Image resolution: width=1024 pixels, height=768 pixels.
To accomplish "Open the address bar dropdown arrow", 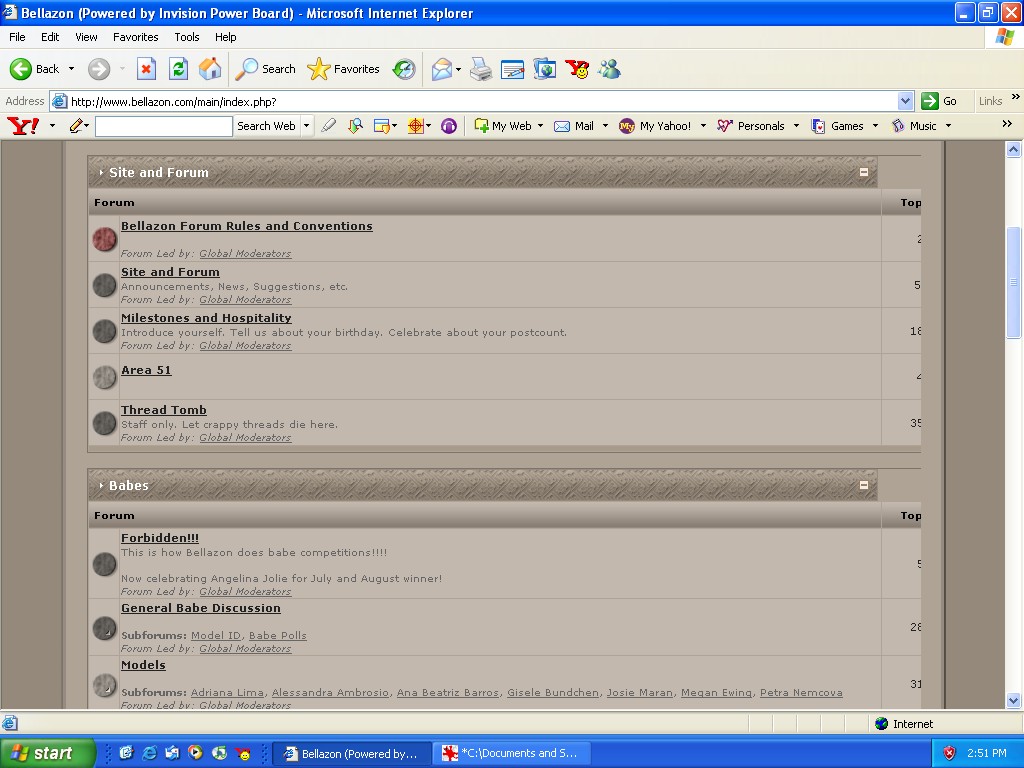I will coord(905,101).
